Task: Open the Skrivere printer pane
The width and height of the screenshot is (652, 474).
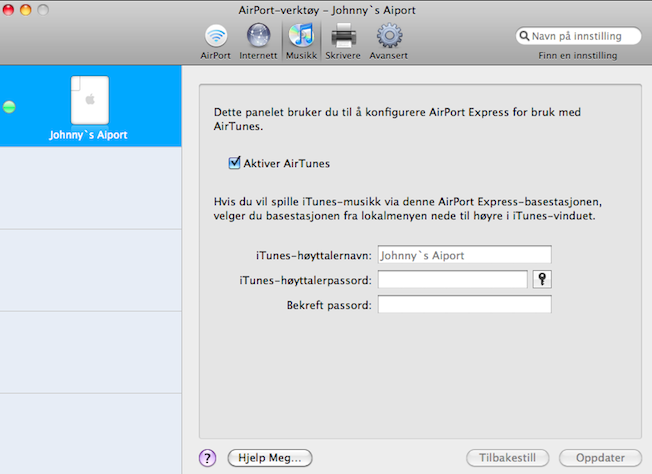Action: pos(343,42)
